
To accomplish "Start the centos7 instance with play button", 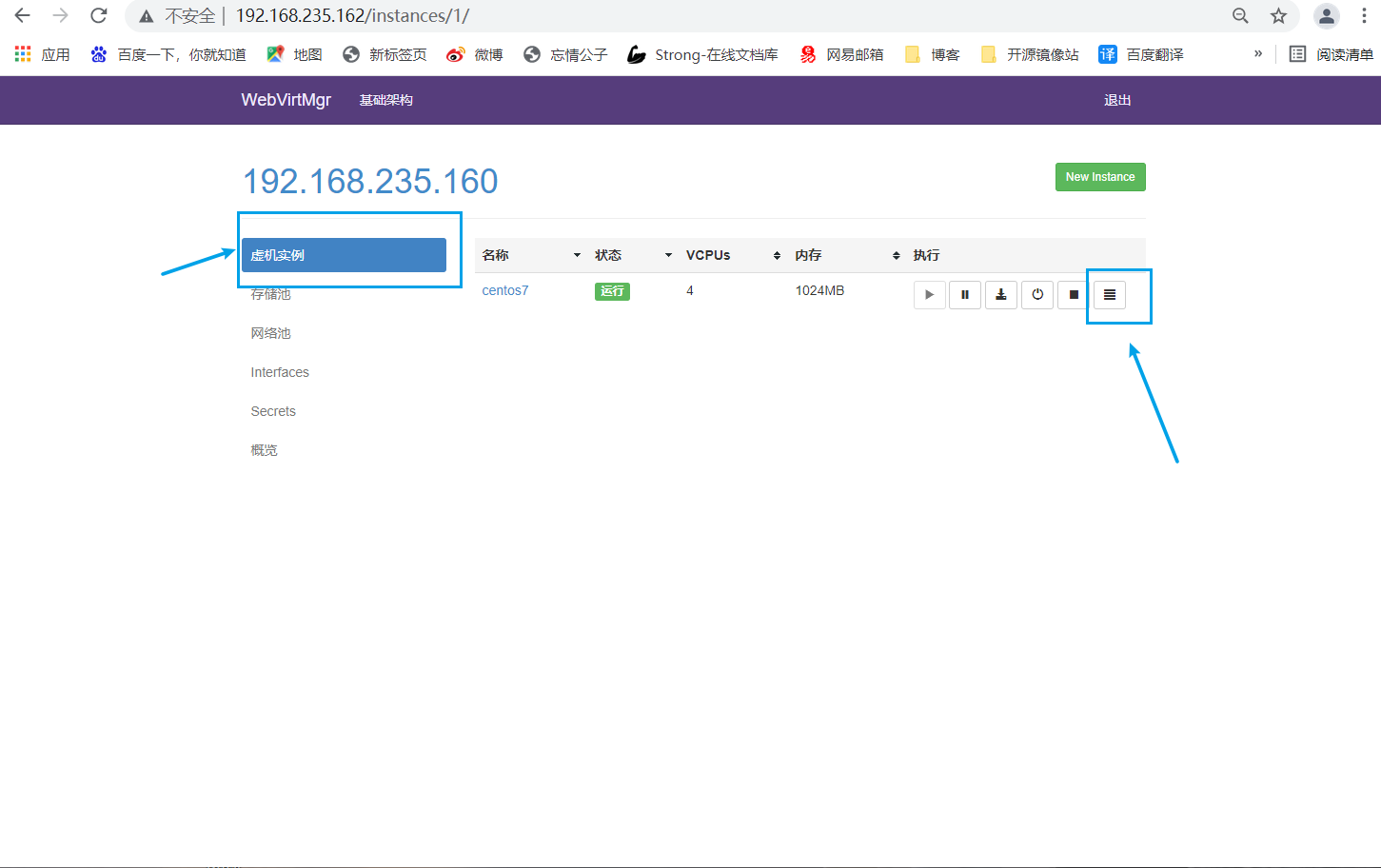I will [x=929, y=295].
